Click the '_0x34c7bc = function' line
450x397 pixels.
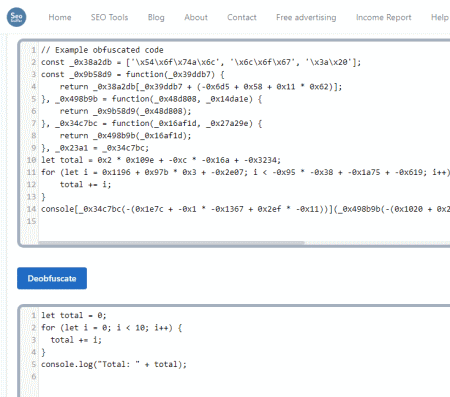(x=151, y=123)
